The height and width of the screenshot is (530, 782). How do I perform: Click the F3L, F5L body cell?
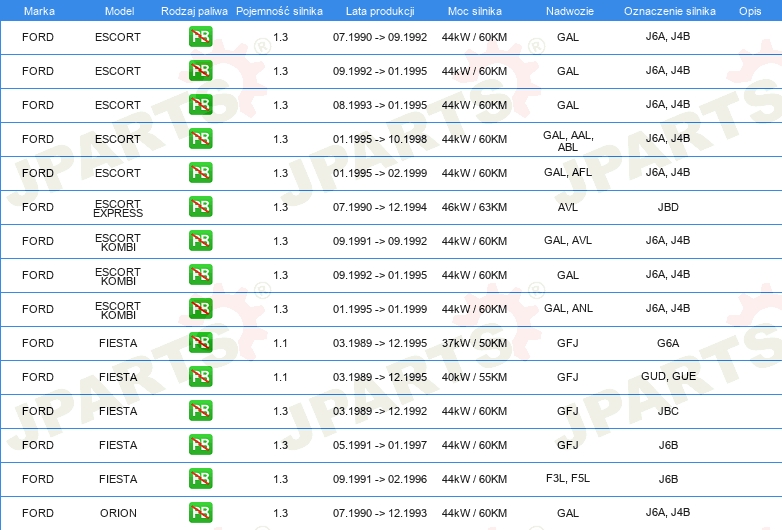[x=568, y=478]
